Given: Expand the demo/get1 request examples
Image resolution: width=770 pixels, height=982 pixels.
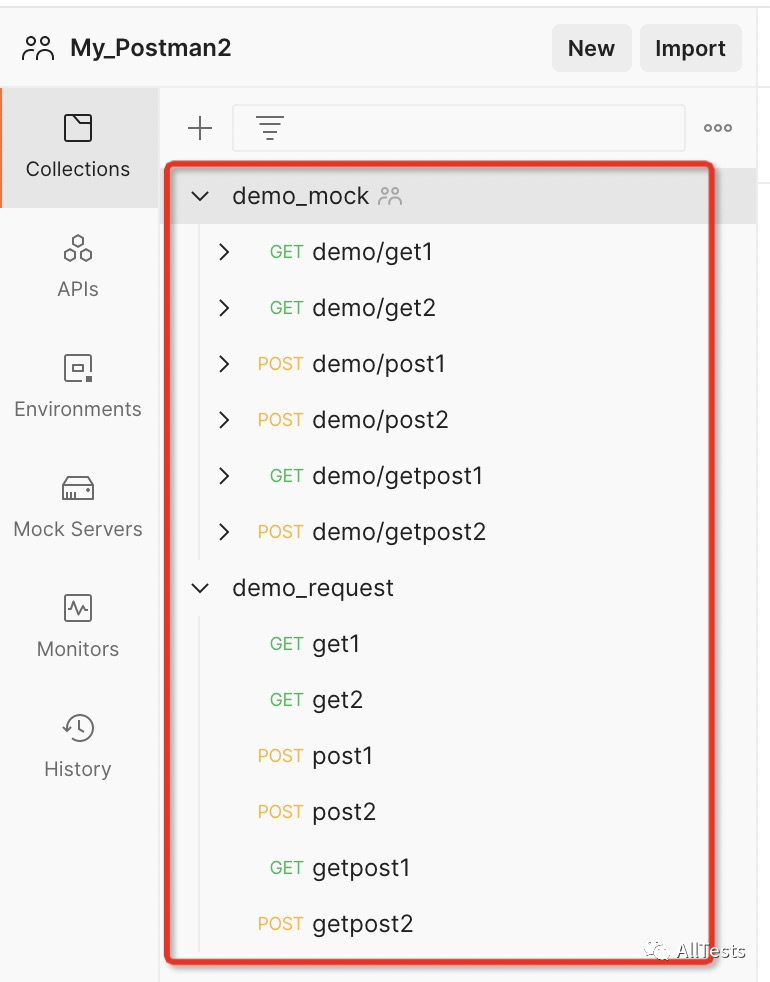Looking at the screenshot, I should point(224,252).
